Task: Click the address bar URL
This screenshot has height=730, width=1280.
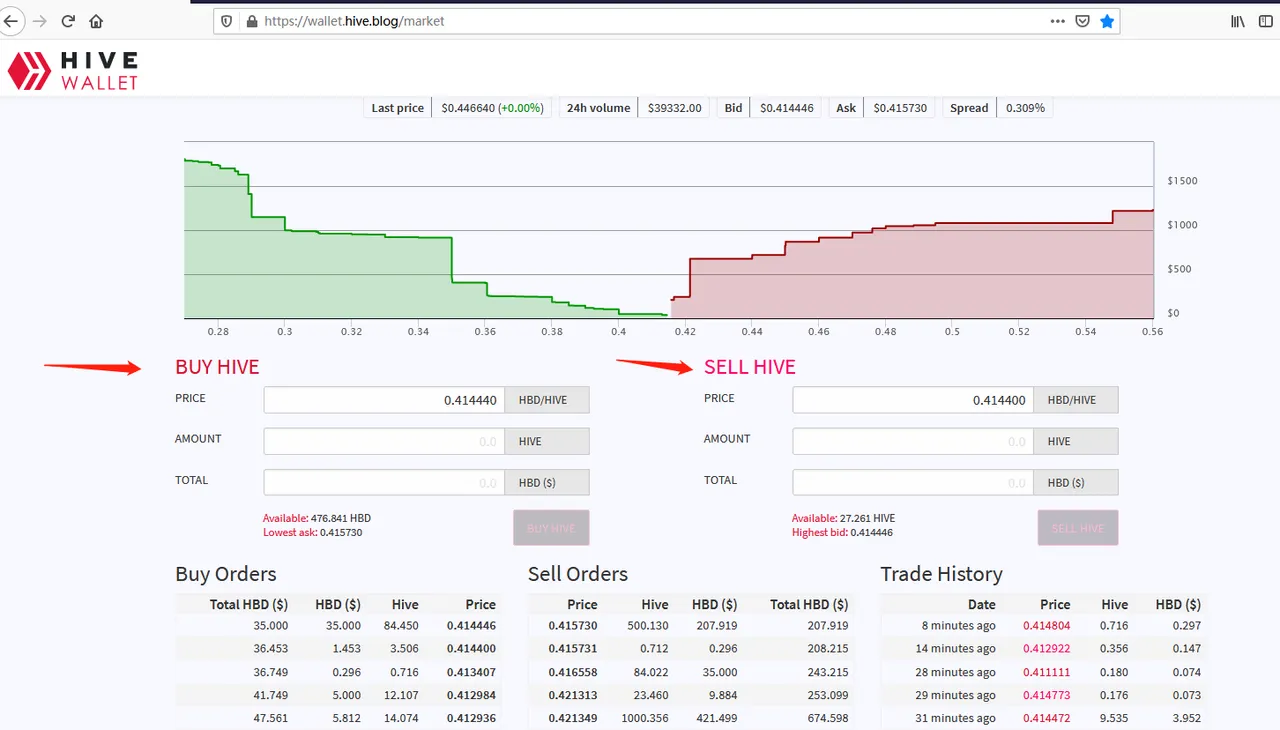Action: (x=354, y=21)
